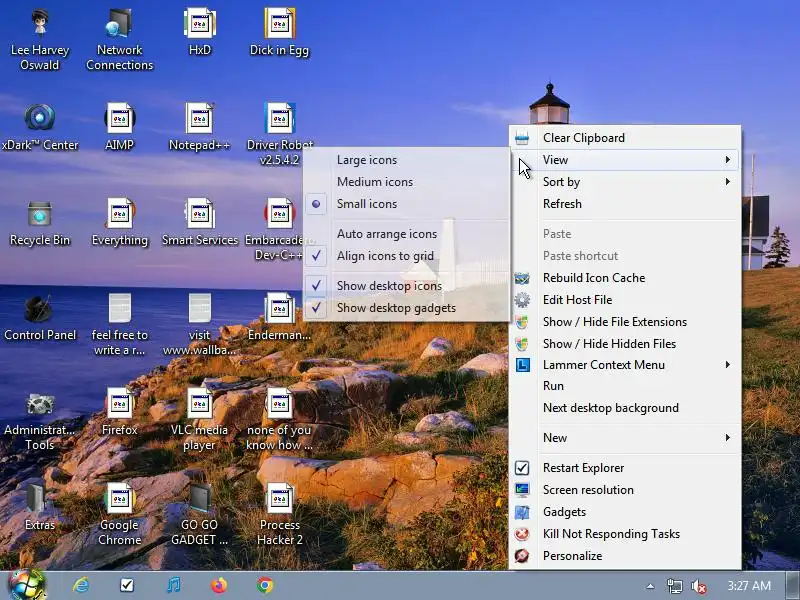Image resolution: width=800 pixels, height=600 pixels.
Task: Enable Auto arrange icons
Action: [x=407, y=234]
